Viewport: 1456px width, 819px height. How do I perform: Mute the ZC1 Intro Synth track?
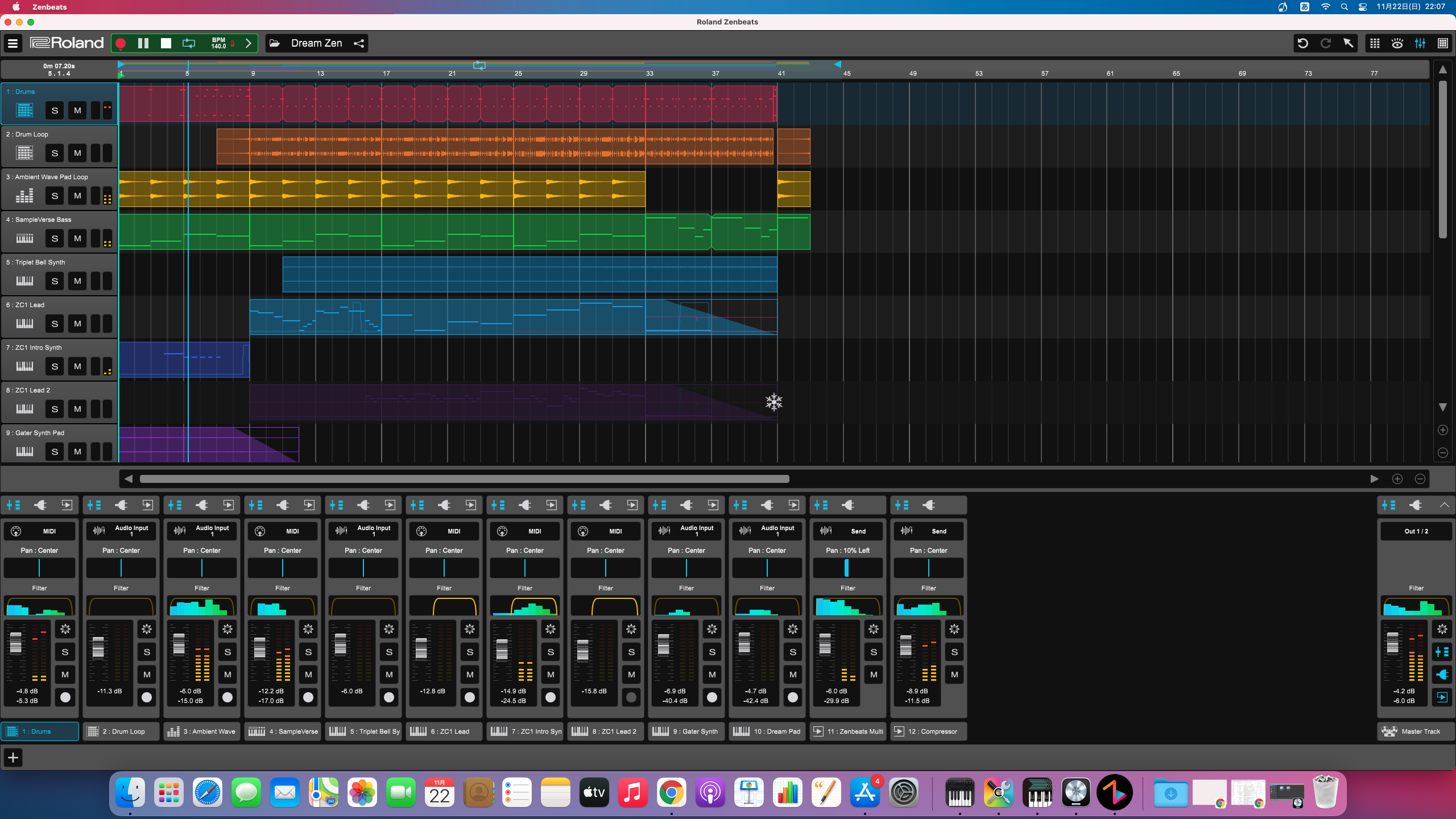tap(77, 366)
